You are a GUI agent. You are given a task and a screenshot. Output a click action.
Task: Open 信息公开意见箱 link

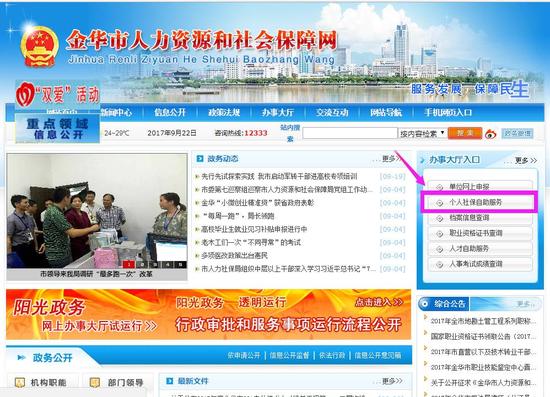[378, 355]
